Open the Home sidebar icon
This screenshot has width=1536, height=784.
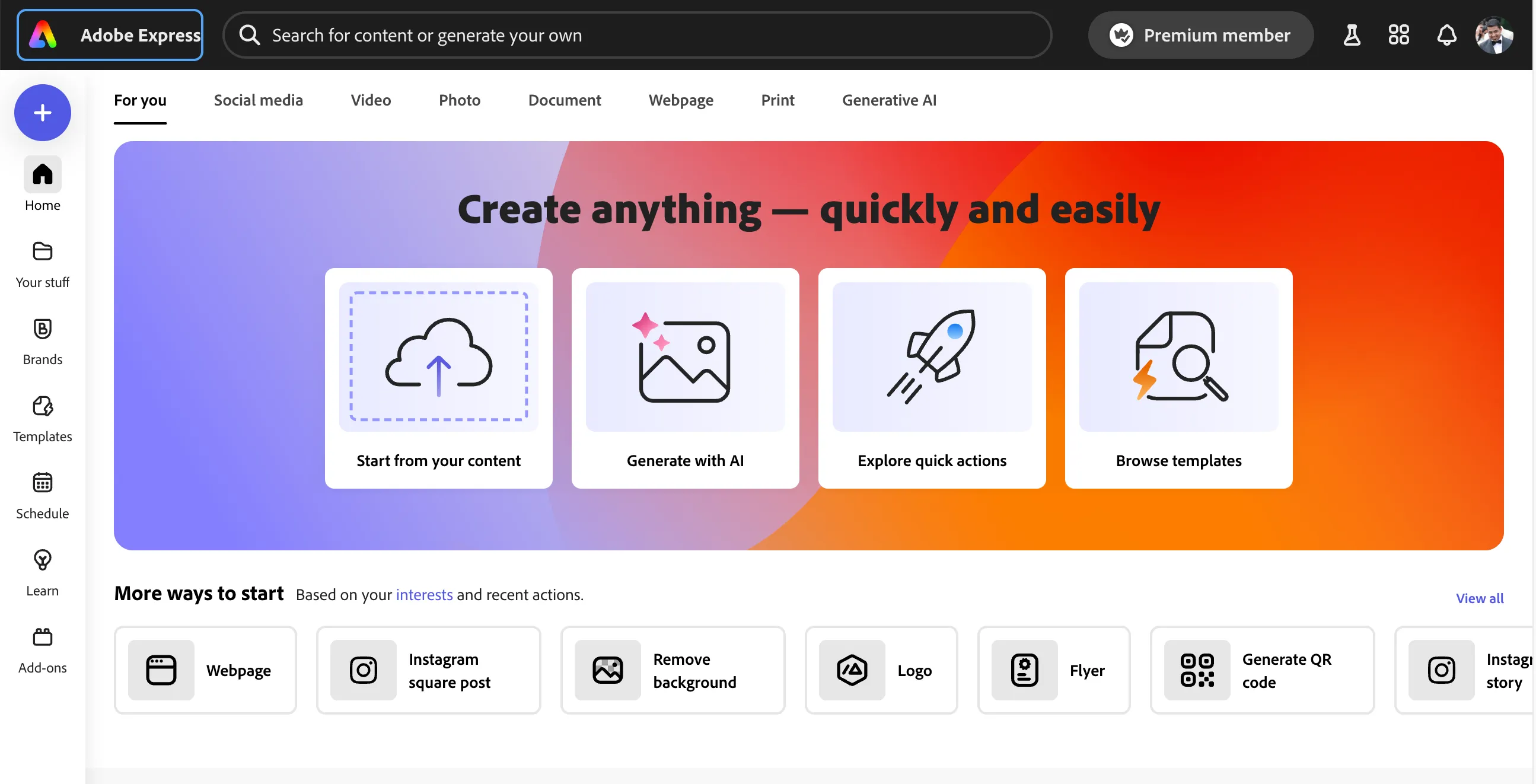[x=42, y=175]
